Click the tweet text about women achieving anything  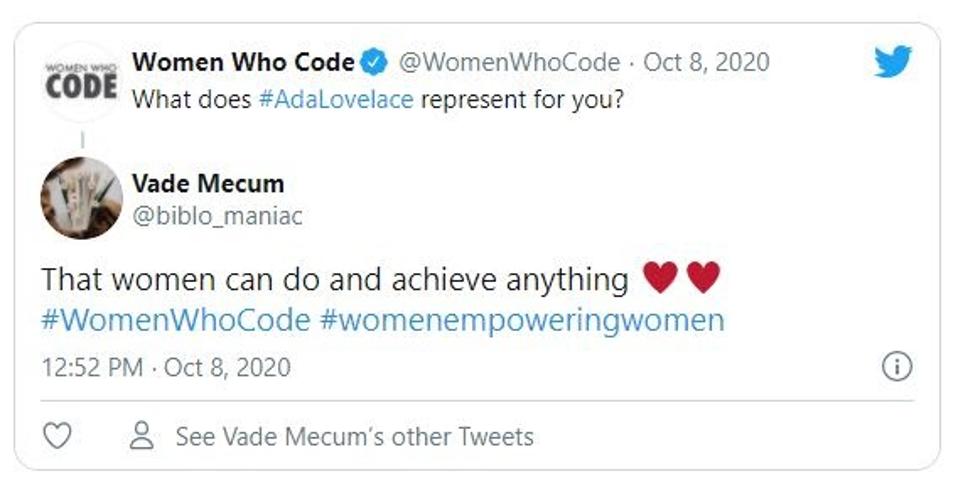click(335, 279)
